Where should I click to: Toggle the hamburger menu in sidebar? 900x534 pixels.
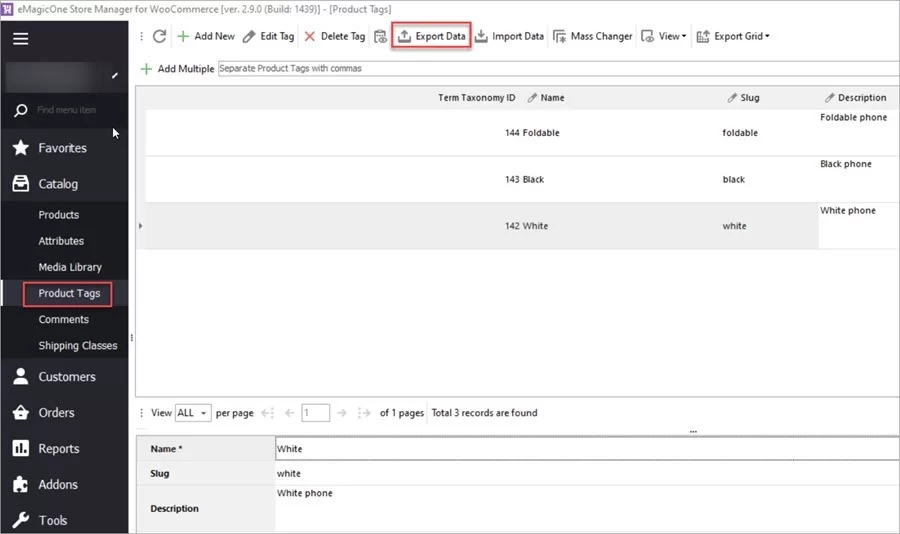(x=21, y=39)
